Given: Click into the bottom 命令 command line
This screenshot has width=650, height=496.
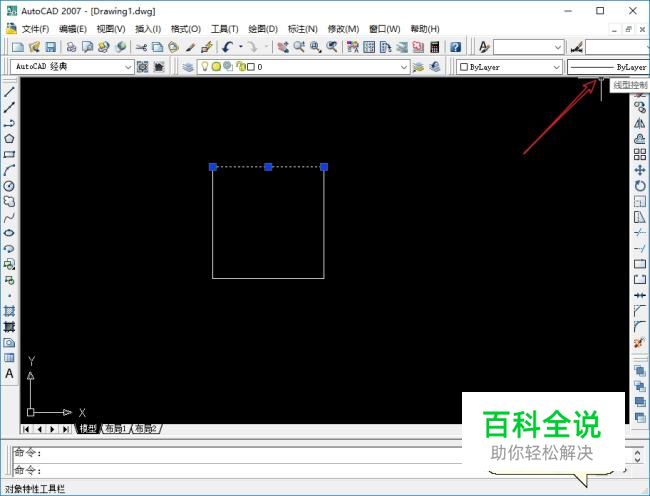Looking at the screenshot, I should click(x=236, y=470).
